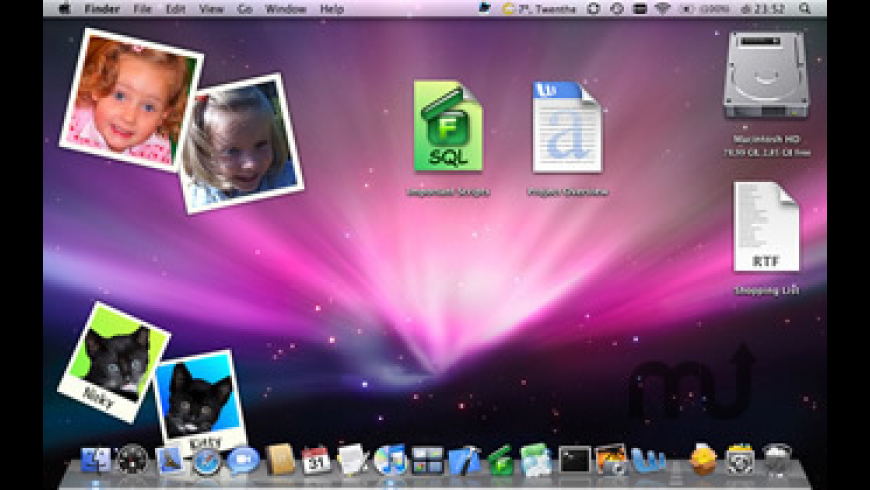The width and height of the screenshot is (870, 490).
Task: Open the Finder menu
Action: click(x=102, y=9)
